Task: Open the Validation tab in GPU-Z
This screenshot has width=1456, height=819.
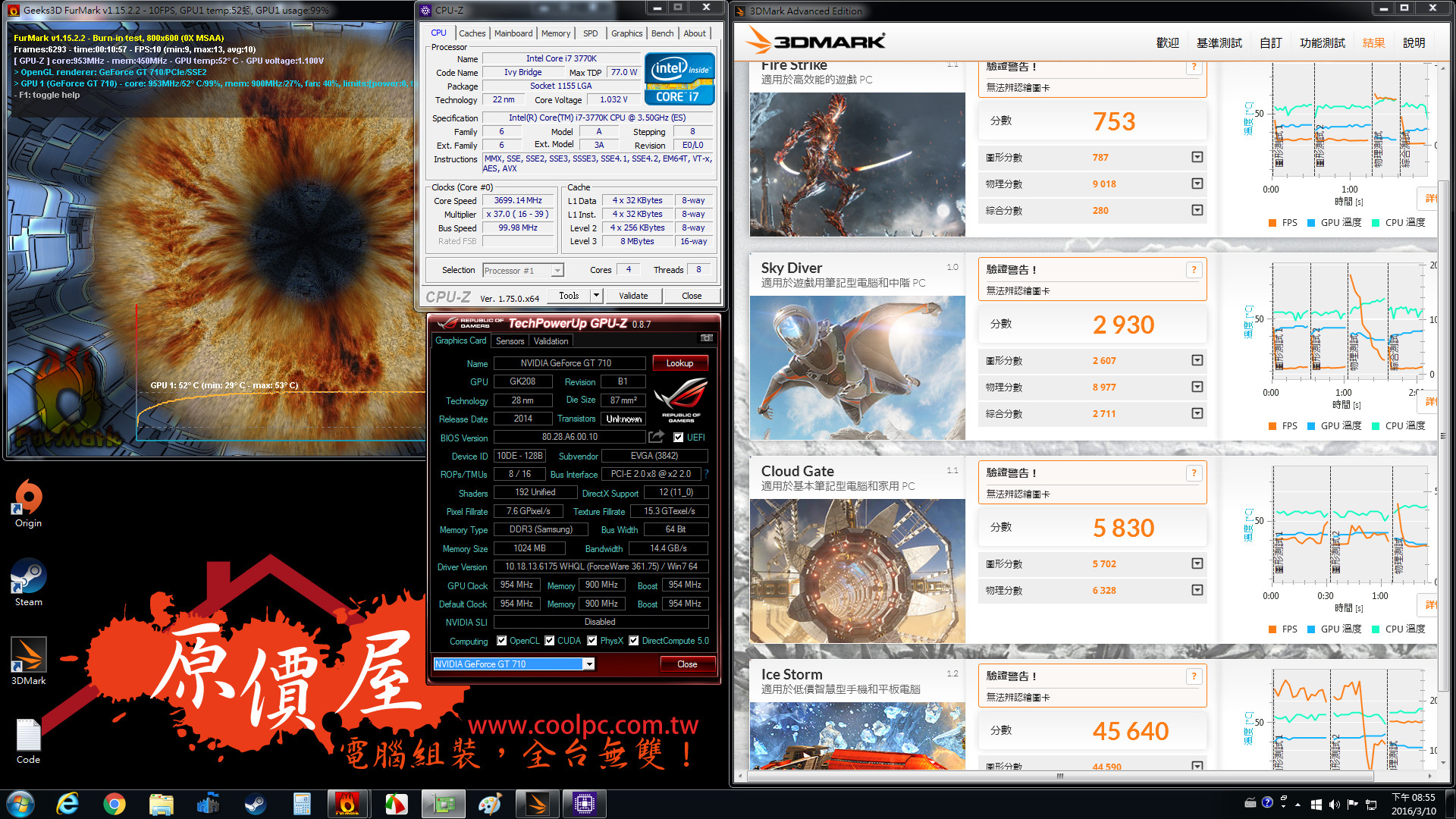Action: [x=551, y=341]
